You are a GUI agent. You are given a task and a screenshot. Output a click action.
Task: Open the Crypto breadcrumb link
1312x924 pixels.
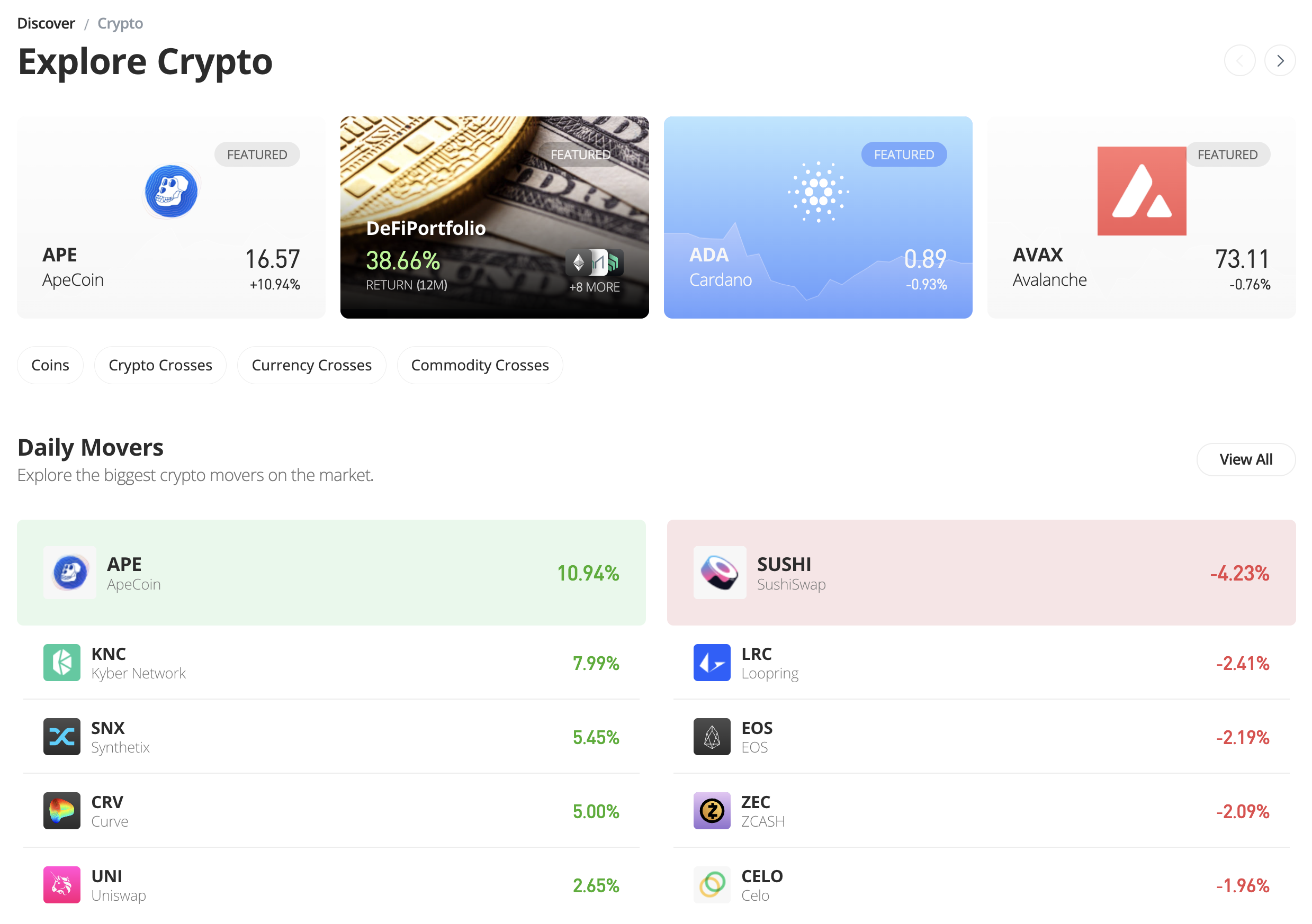coord(120,23)
